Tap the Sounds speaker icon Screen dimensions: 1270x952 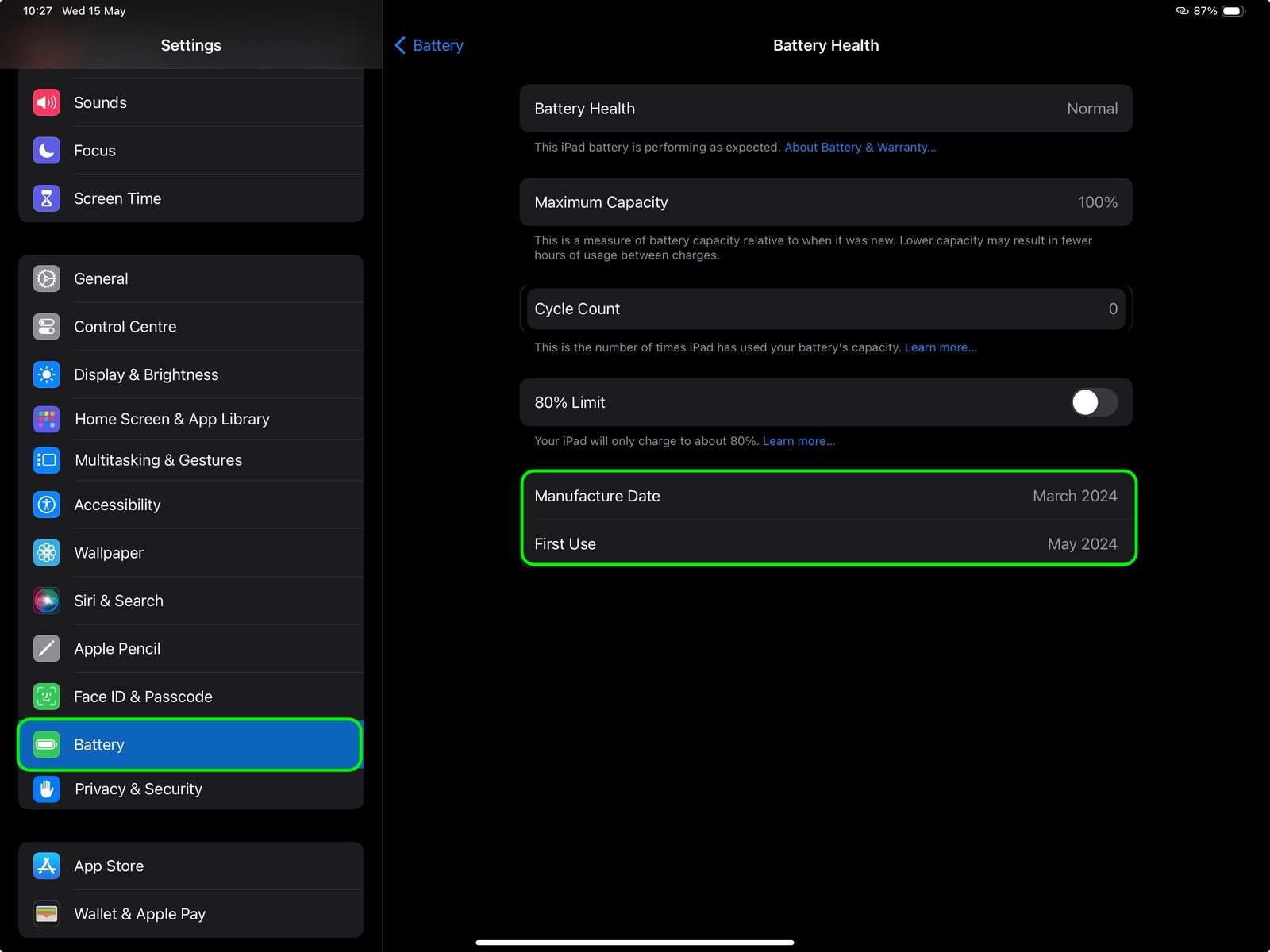point(46,102)
